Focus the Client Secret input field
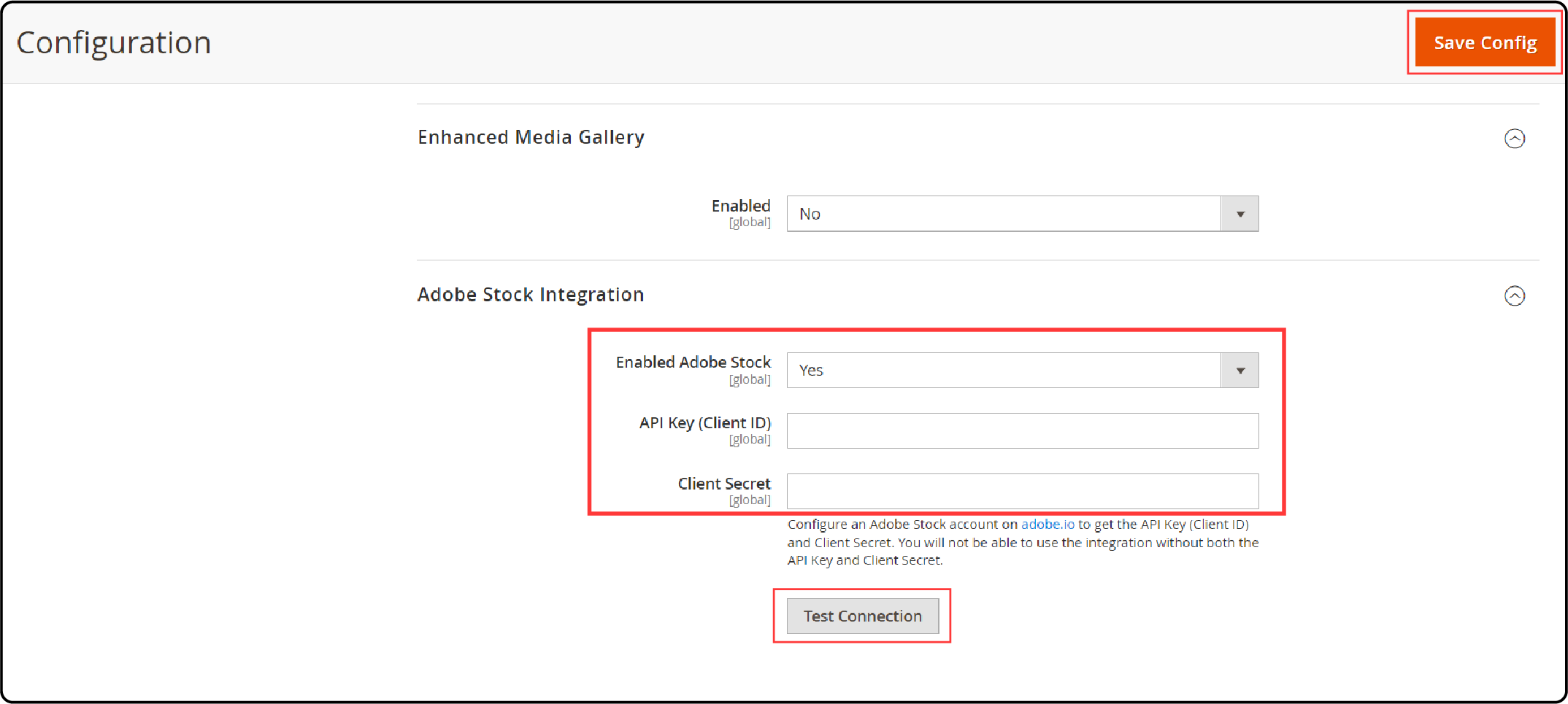The width and height of the screenshot is (1568, 704). point(1022,491)
